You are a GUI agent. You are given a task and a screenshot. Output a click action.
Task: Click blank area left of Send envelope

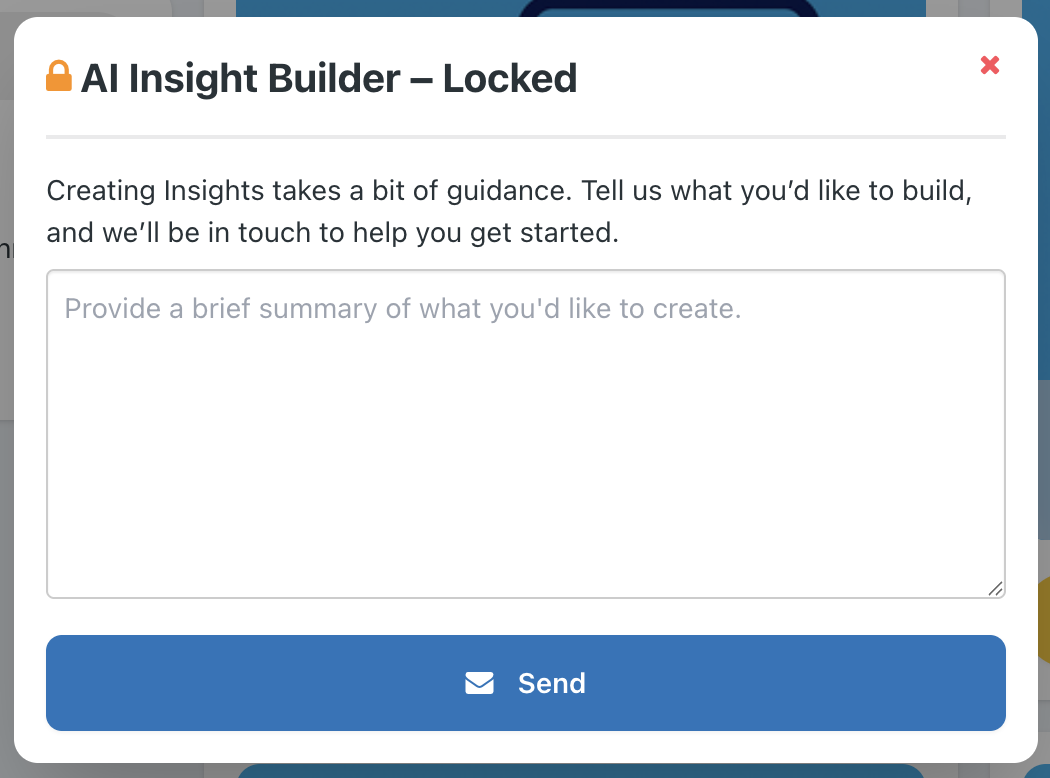point(254,683)
